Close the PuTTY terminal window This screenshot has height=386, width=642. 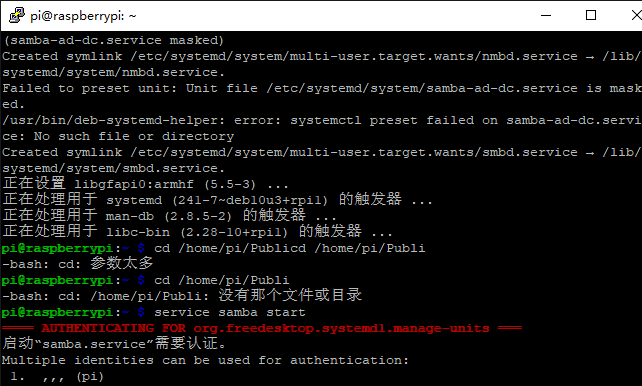[635, 16]
